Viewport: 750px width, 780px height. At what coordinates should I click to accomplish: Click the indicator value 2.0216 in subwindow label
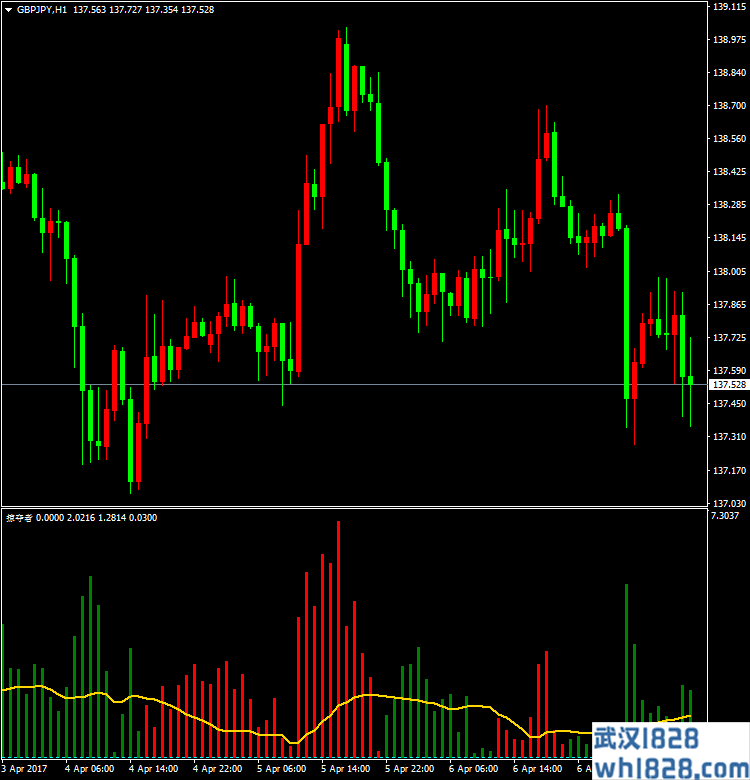pyautogui.click(x=81, y=518)
